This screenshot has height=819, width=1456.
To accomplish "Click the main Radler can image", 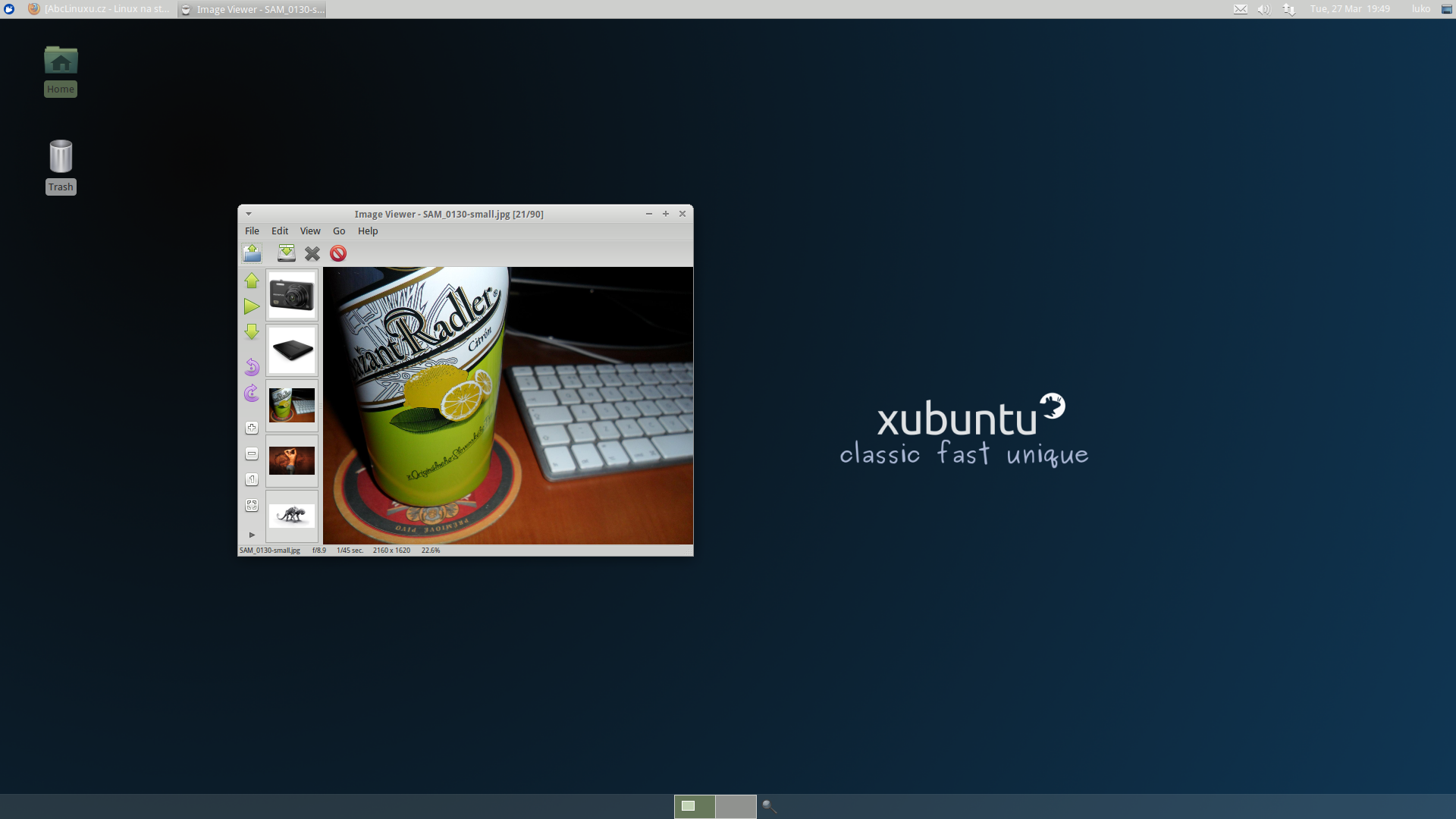I will (x=508, y=406).
